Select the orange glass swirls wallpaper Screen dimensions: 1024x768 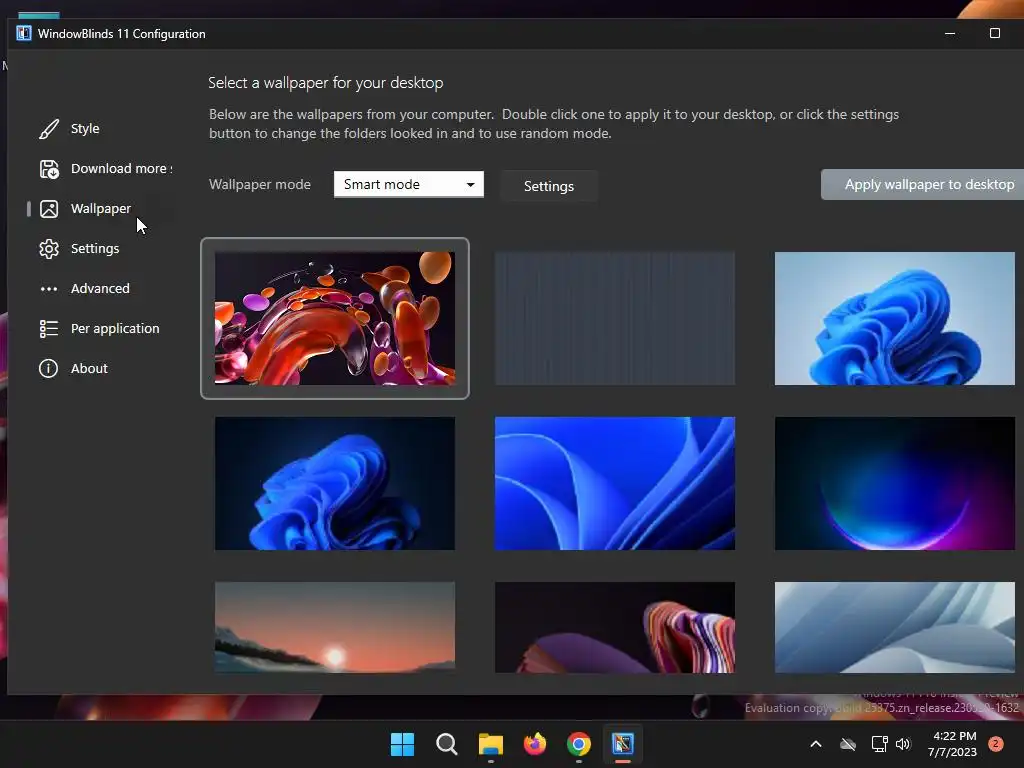(335, 318)
